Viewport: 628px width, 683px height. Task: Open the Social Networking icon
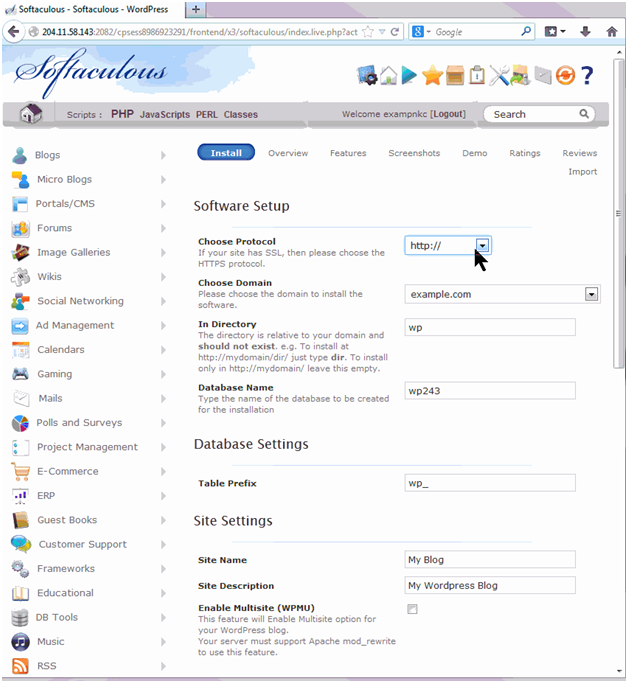(x=20, y=301)
